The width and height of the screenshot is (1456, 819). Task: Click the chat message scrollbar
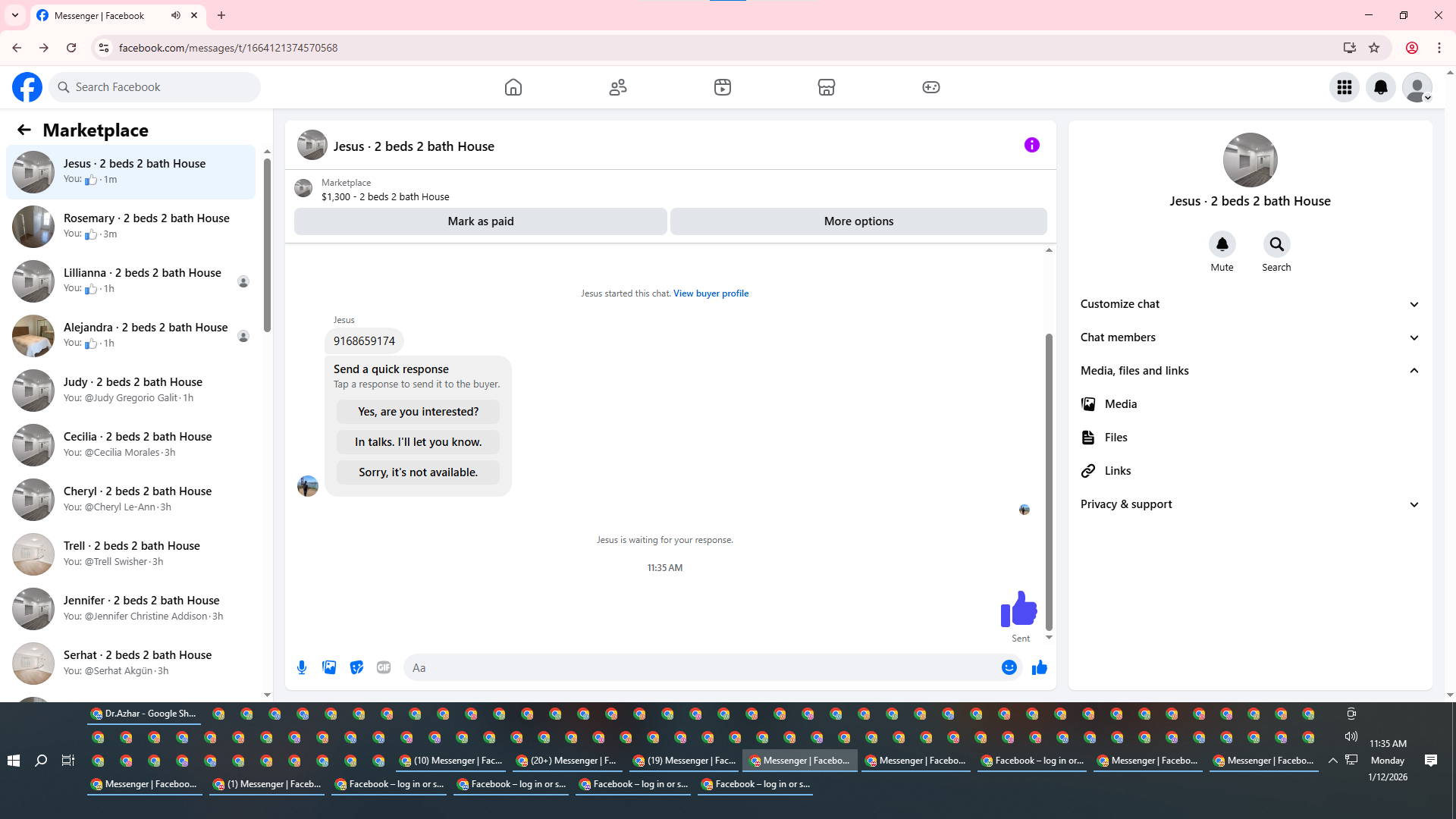pos(1049,482)
